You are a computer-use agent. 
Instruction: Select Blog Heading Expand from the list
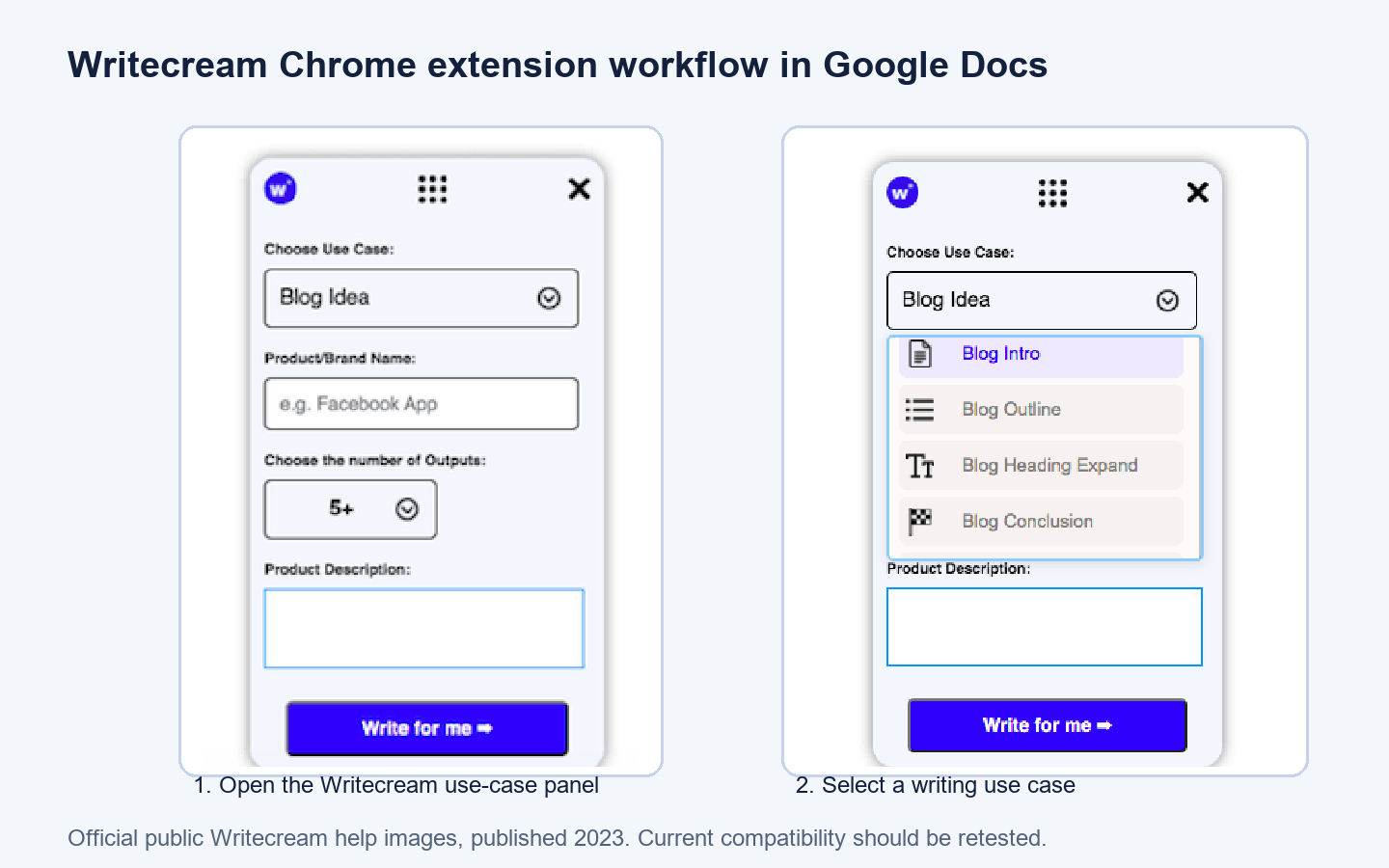click(x=1041, y=465)
